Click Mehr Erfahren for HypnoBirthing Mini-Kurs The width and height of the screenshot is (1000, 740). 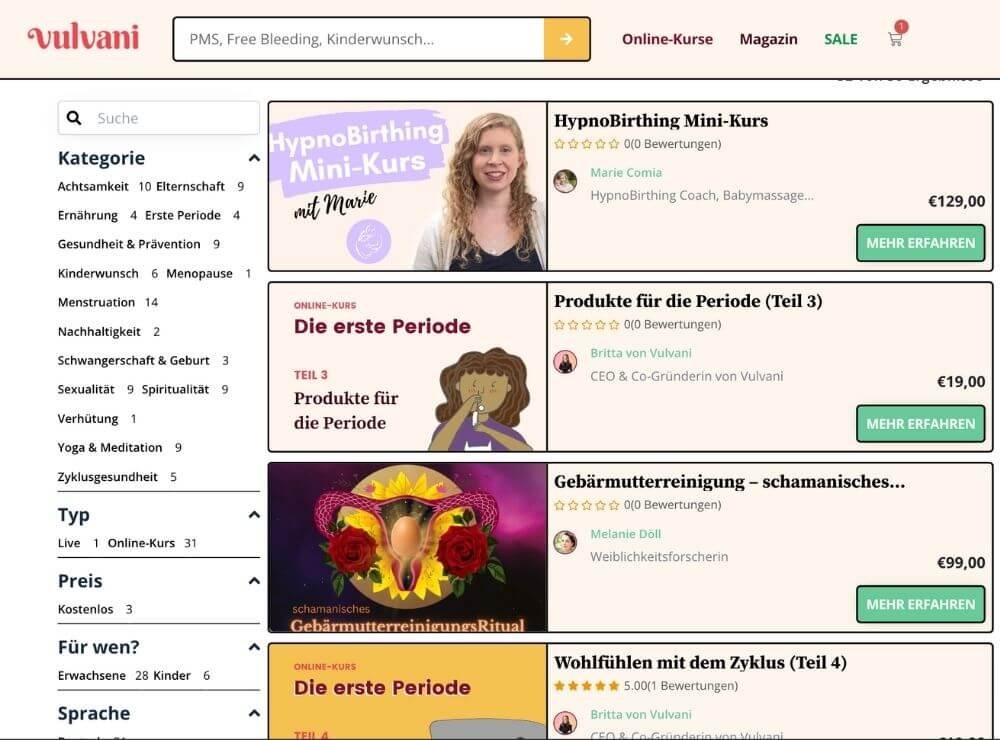920,243
